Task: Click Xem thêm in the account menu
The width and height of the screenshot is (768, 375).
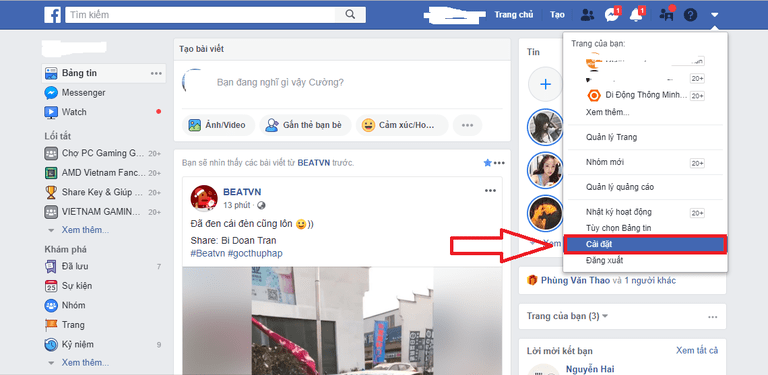Action: pyautogui.click(x=607, y=113)
